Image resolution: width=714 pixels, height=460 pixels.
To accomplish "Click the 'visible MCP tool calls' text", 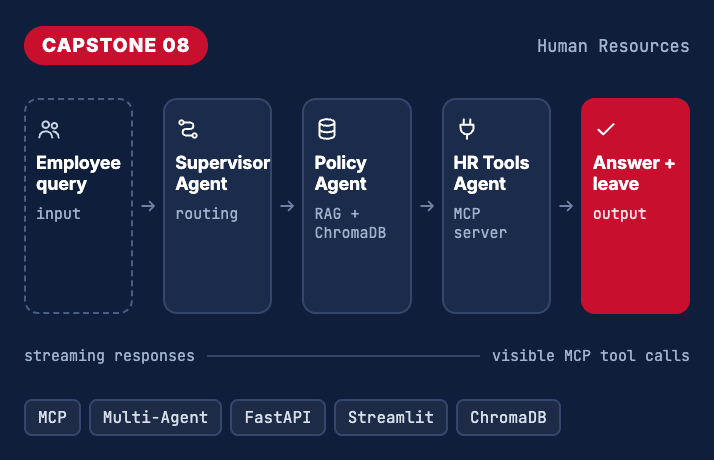I will (x=591, y=356).
